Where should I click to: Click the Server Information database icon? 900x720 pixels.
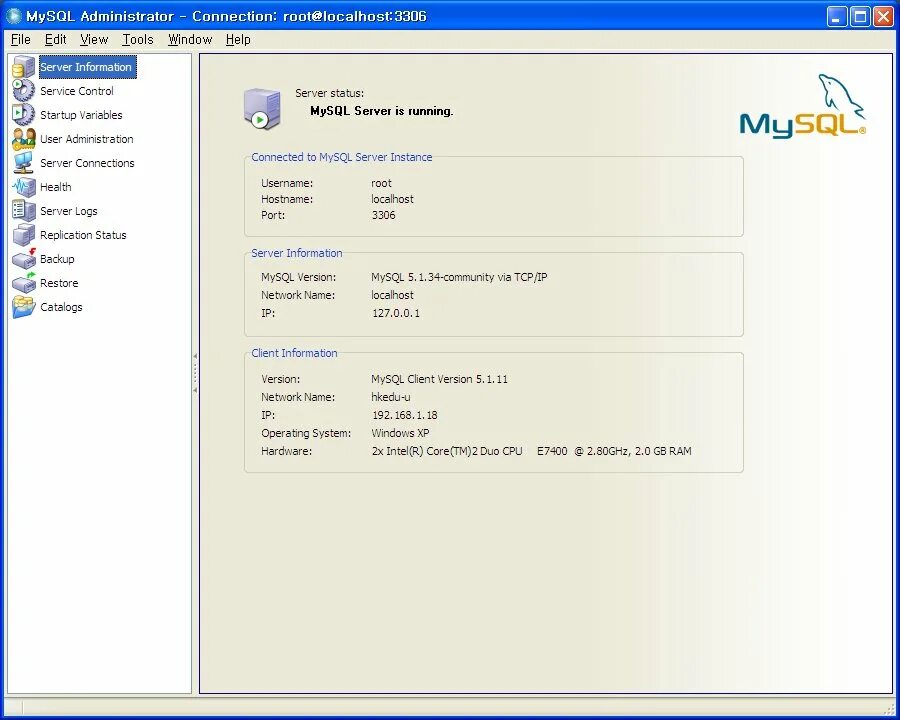(x=24, y=67)
